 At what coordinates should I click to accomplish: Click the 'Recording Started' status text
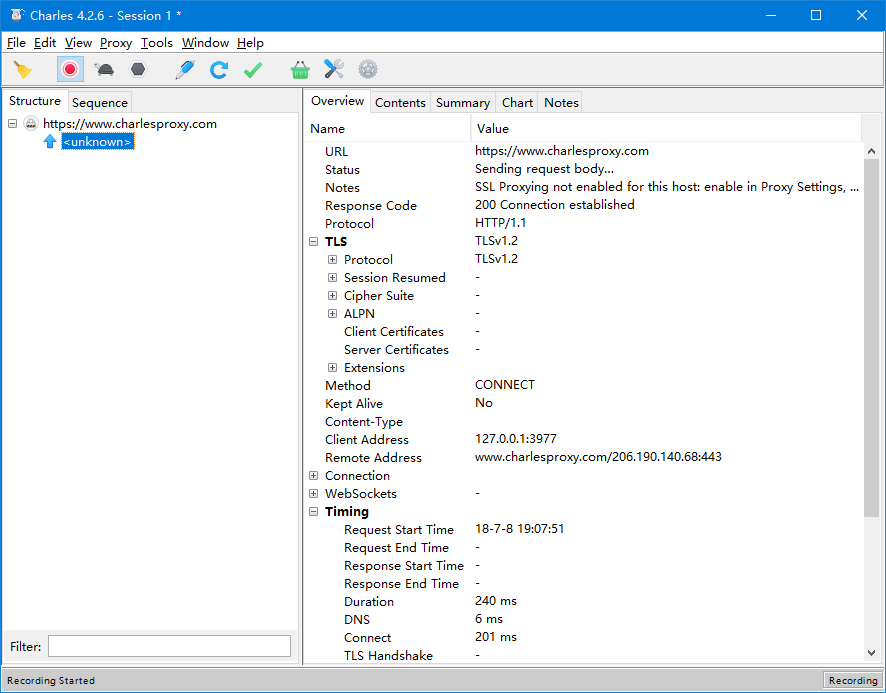tap(51, 681)
